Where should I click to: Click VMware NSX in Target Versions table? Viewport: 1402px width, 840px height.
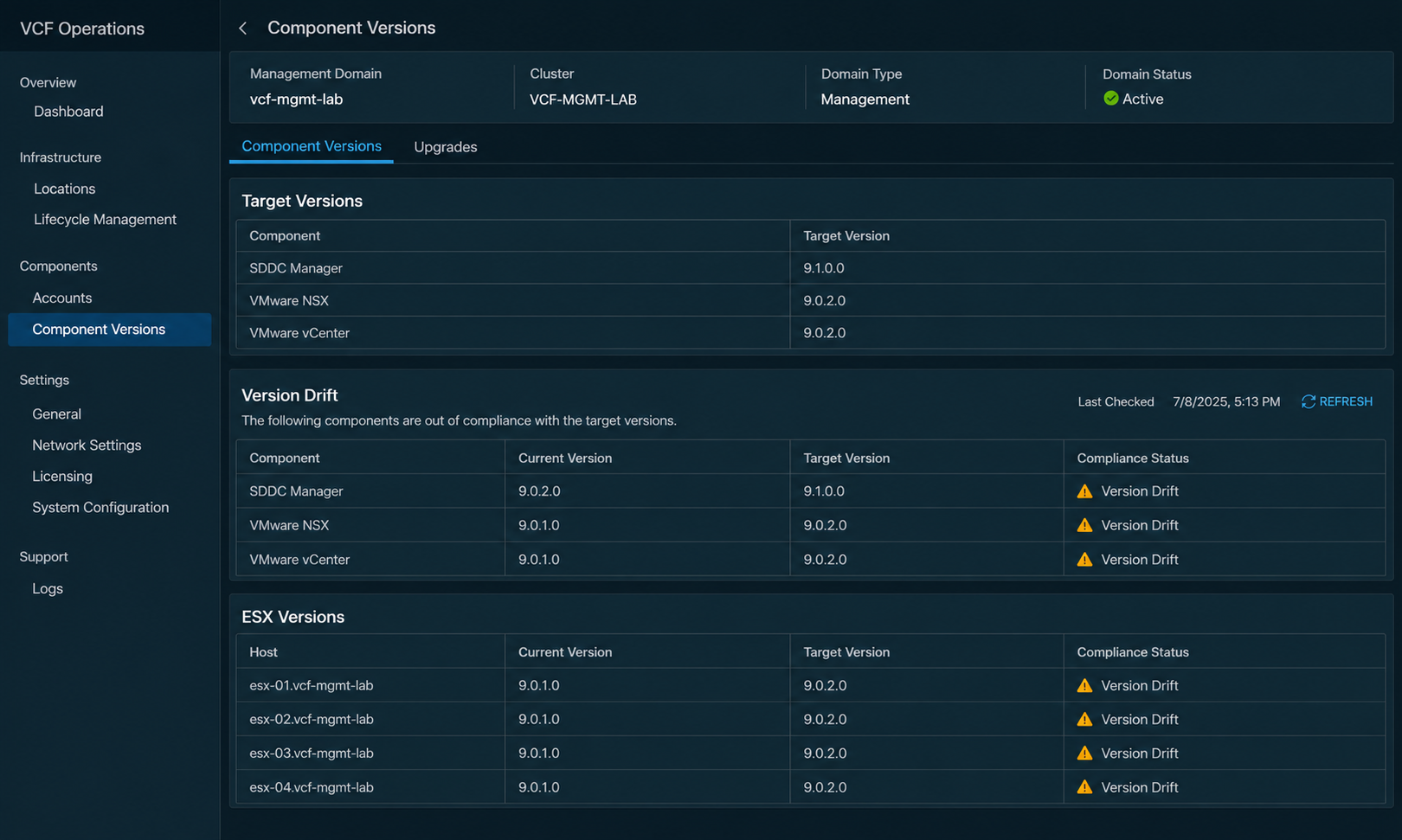pos(289,301)
